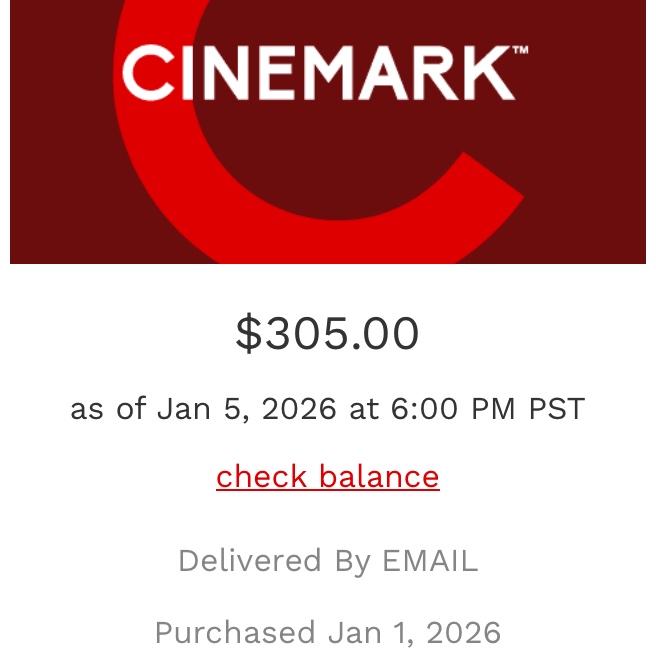Click the dollar sign in the balance

coord(247,334)
